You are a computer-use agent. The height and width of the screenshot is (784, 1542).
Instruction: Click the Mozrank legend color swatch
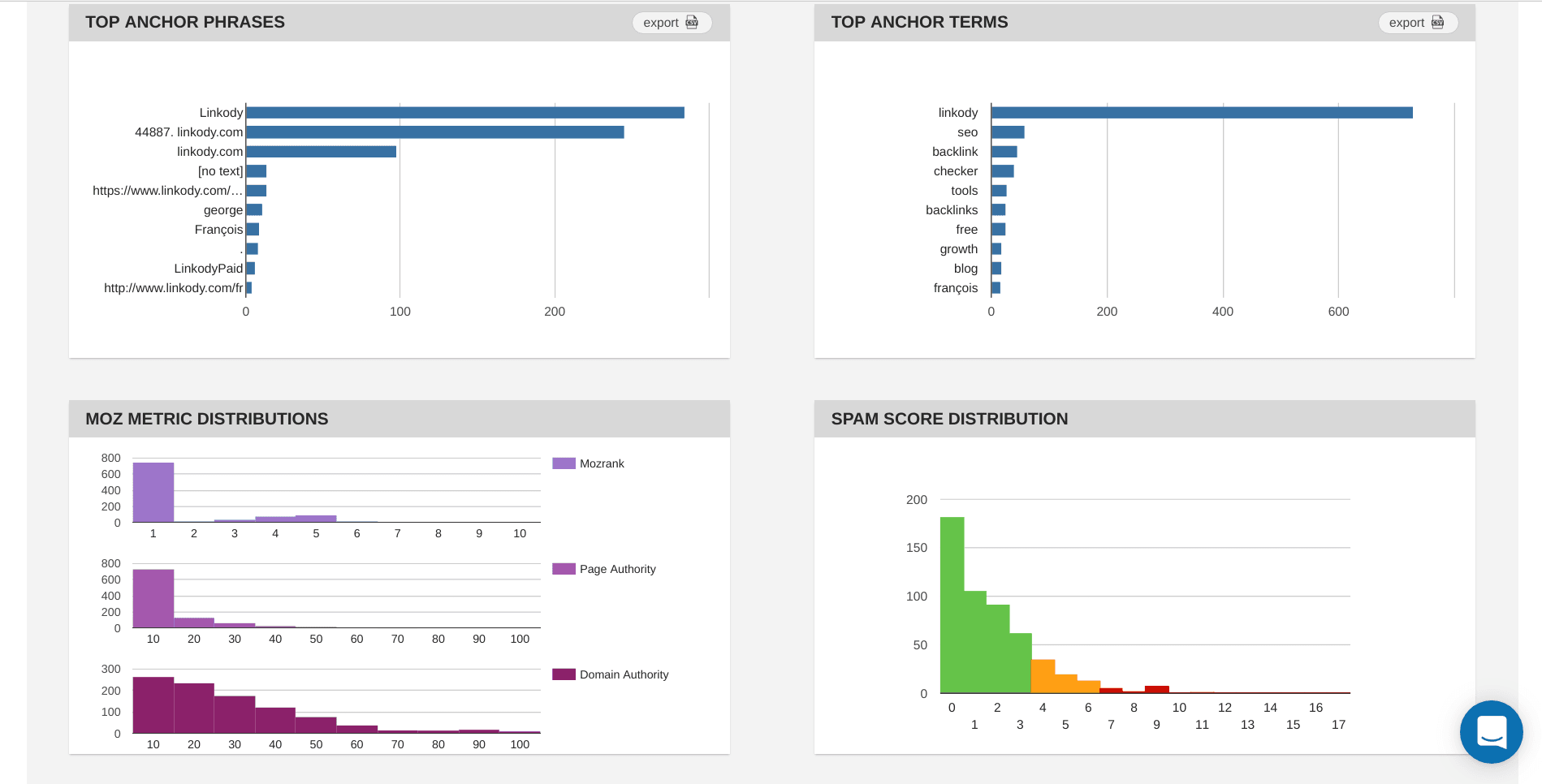(x=564, y=463)
